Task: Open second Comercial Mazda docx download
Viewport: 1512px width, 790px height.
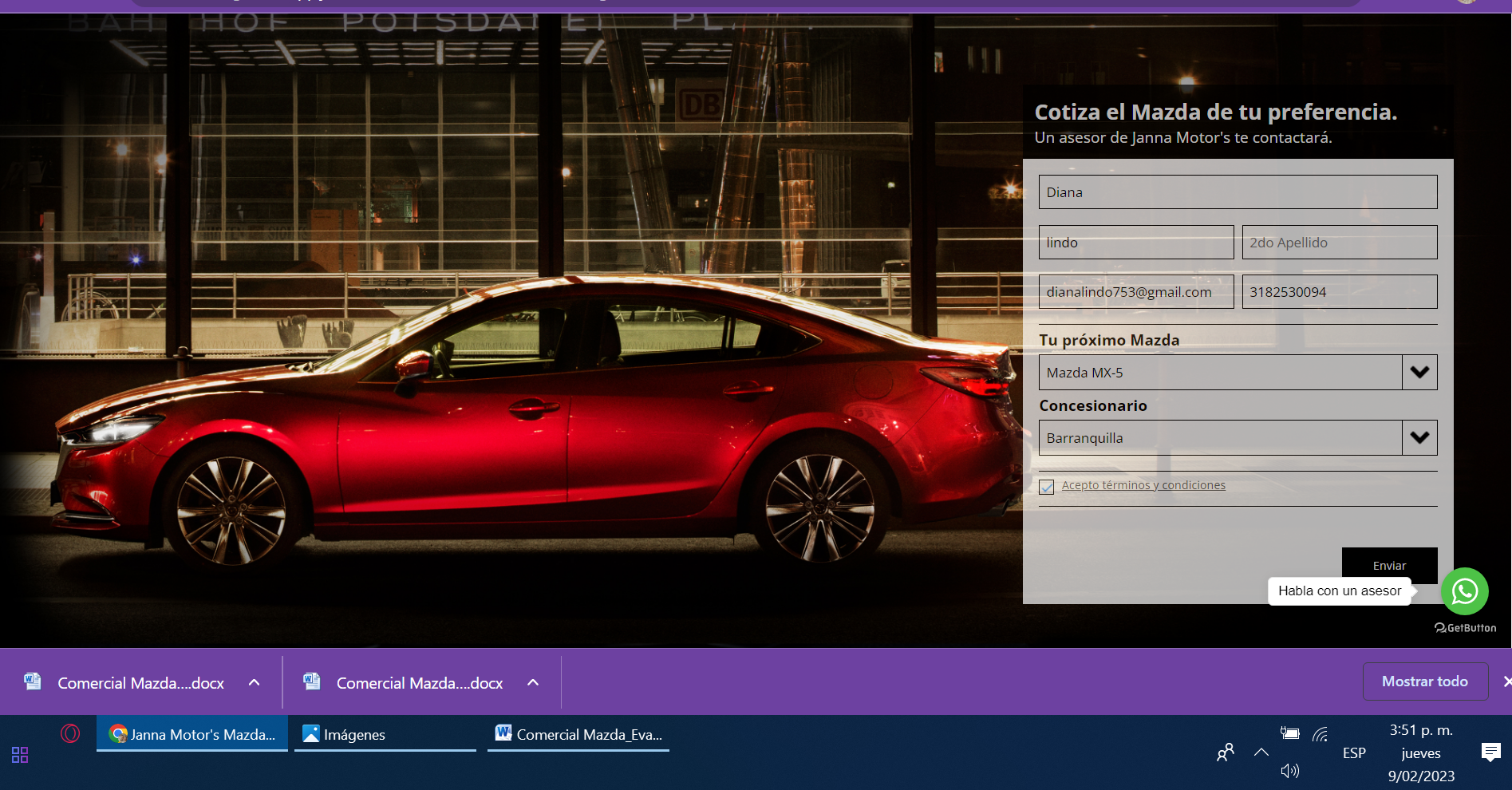Action: tap(420, 683)
